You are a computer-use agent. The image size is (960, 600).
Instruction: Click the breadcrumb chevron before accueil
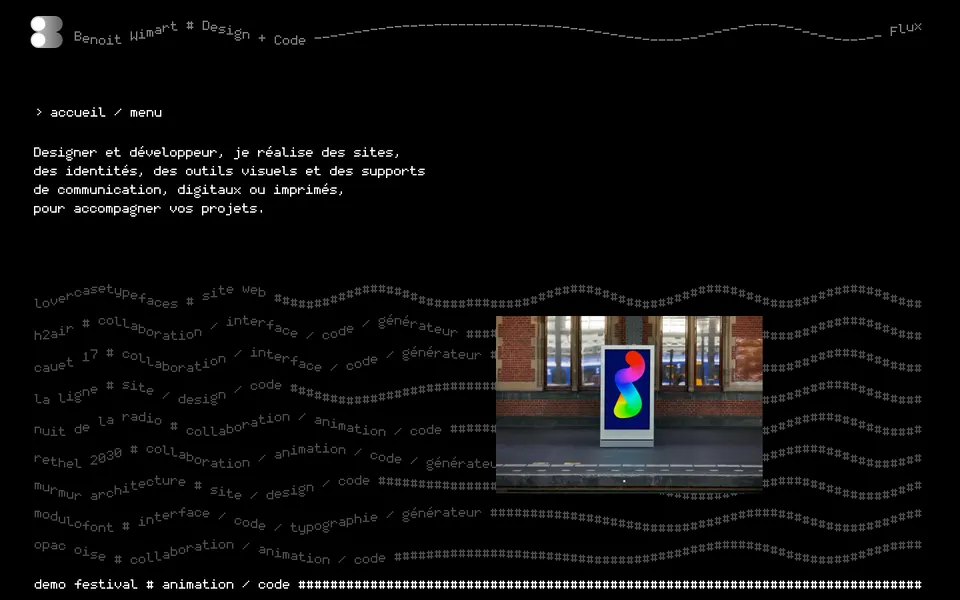(x=39, y=112)
